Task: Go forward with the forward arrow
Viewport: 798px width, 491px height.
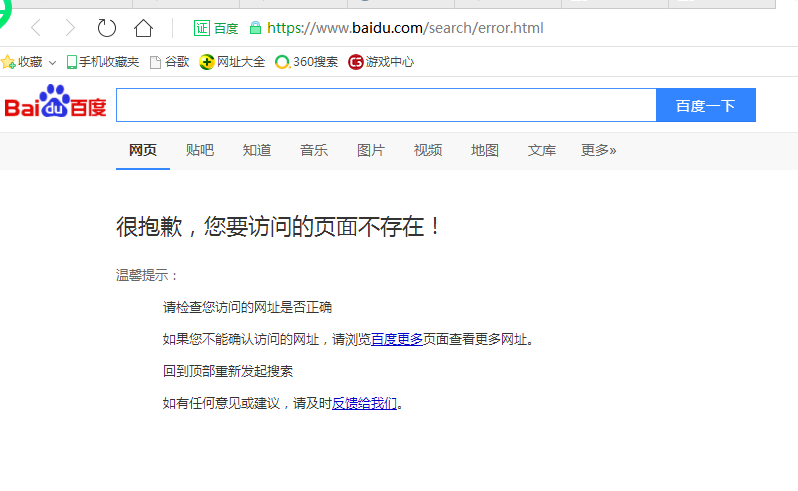Action: (70, 28)
